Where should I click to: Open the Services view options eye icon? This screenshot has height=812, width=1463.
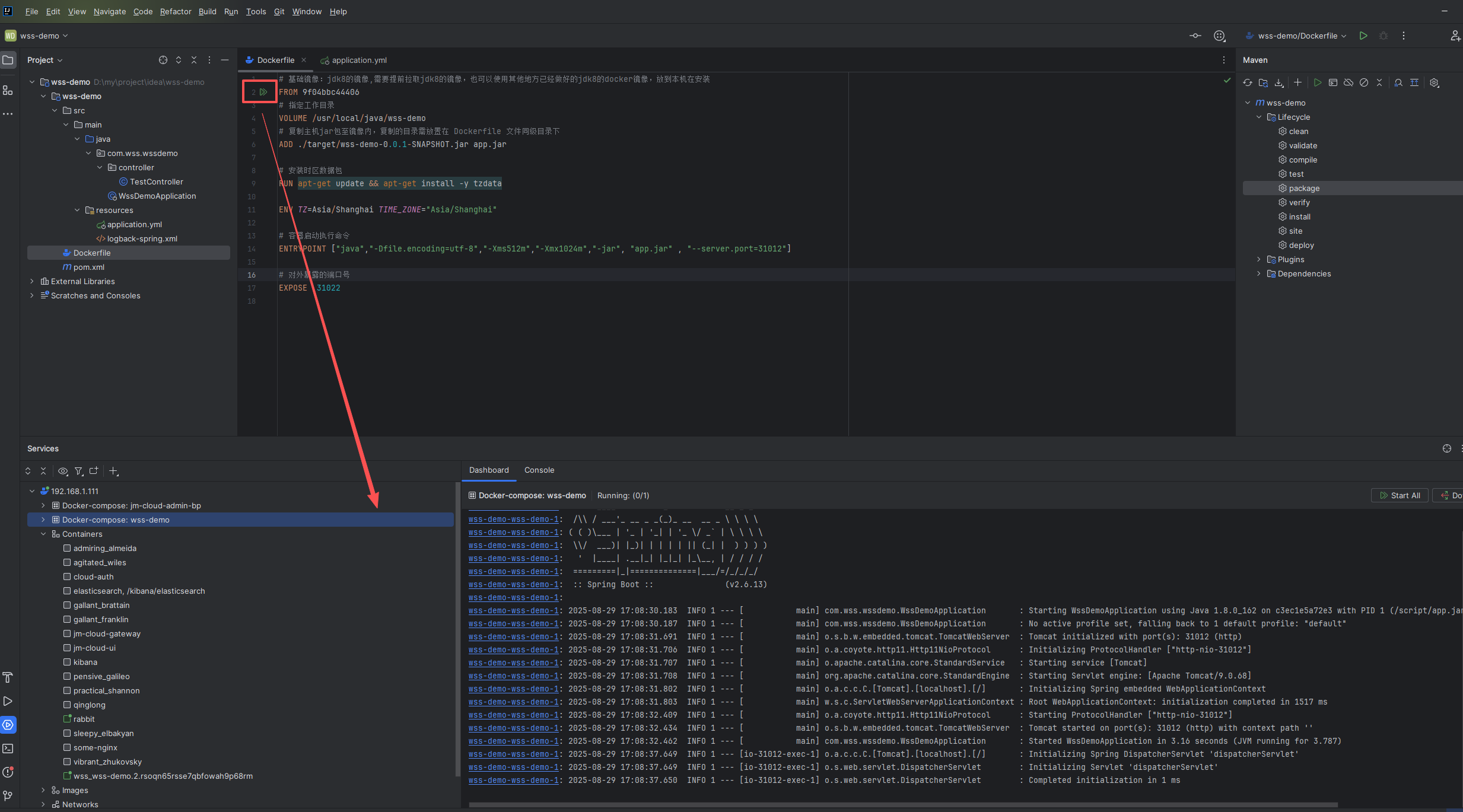(62, 471)
